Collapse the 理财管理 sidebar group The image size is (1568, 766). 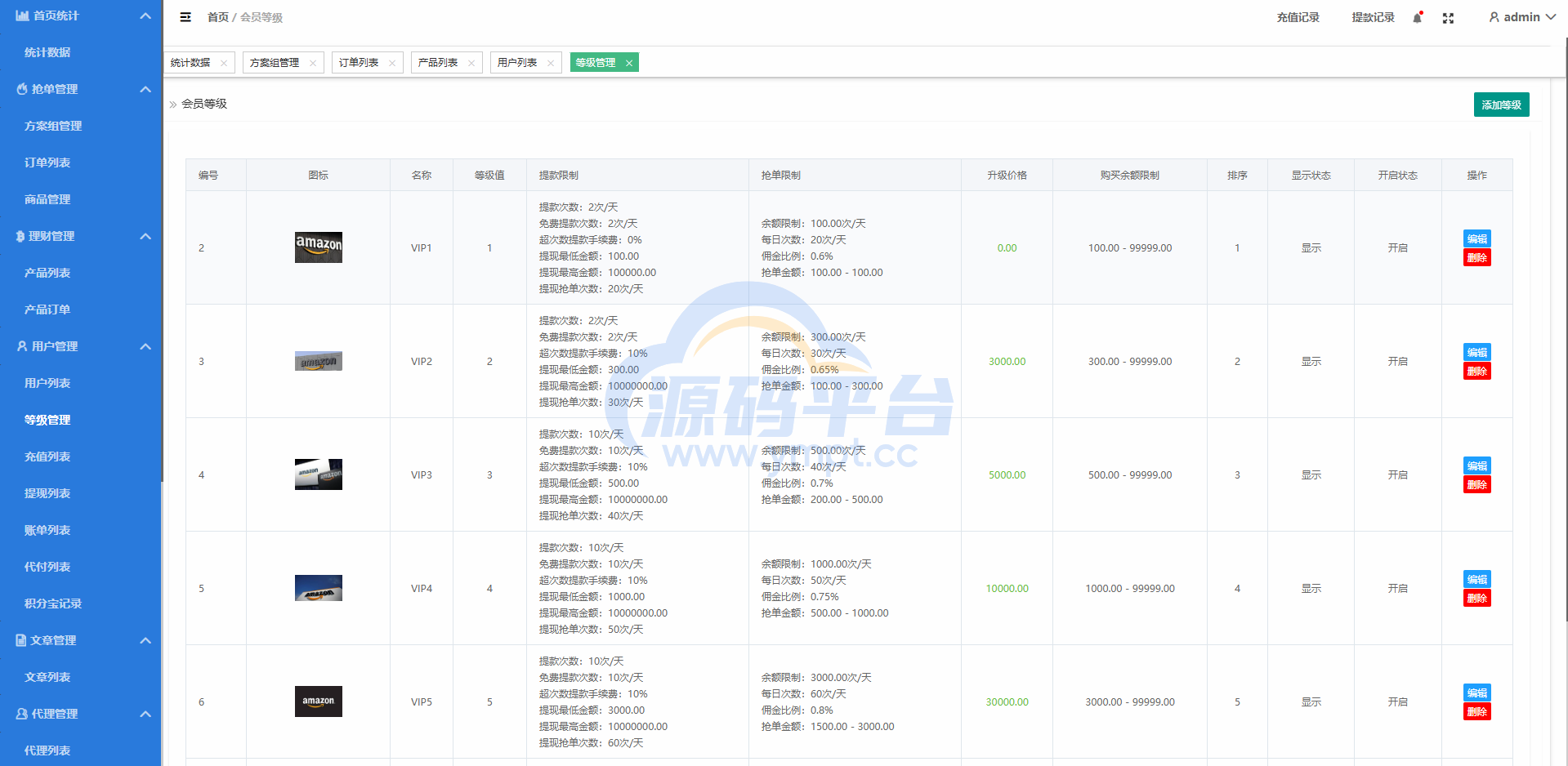145,236
